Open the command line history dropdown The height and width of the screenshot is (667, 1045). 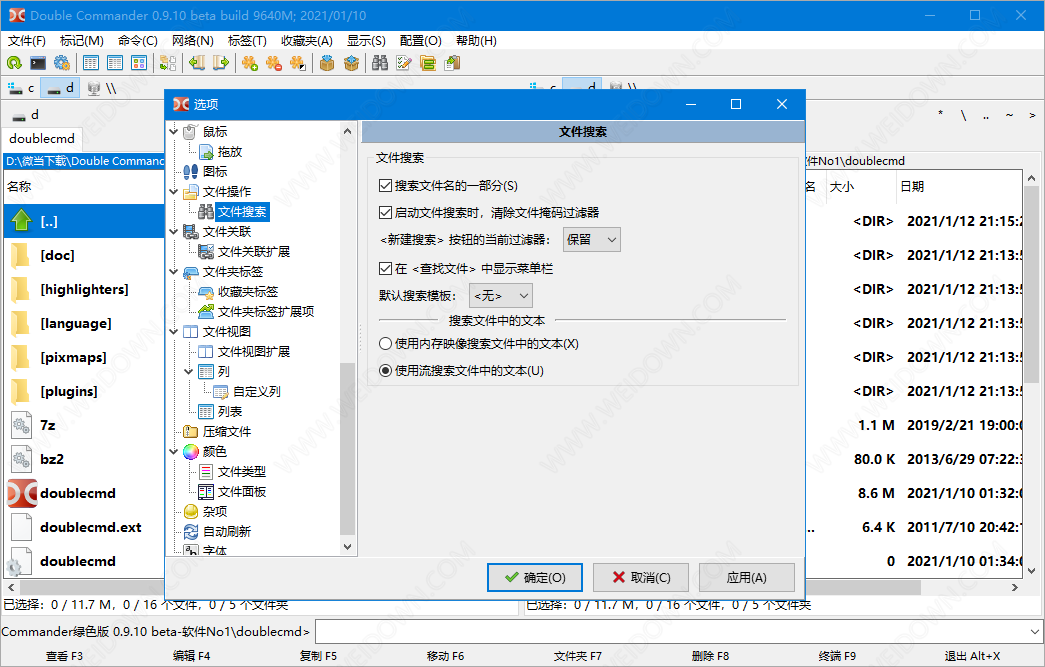click(1034, 632)
